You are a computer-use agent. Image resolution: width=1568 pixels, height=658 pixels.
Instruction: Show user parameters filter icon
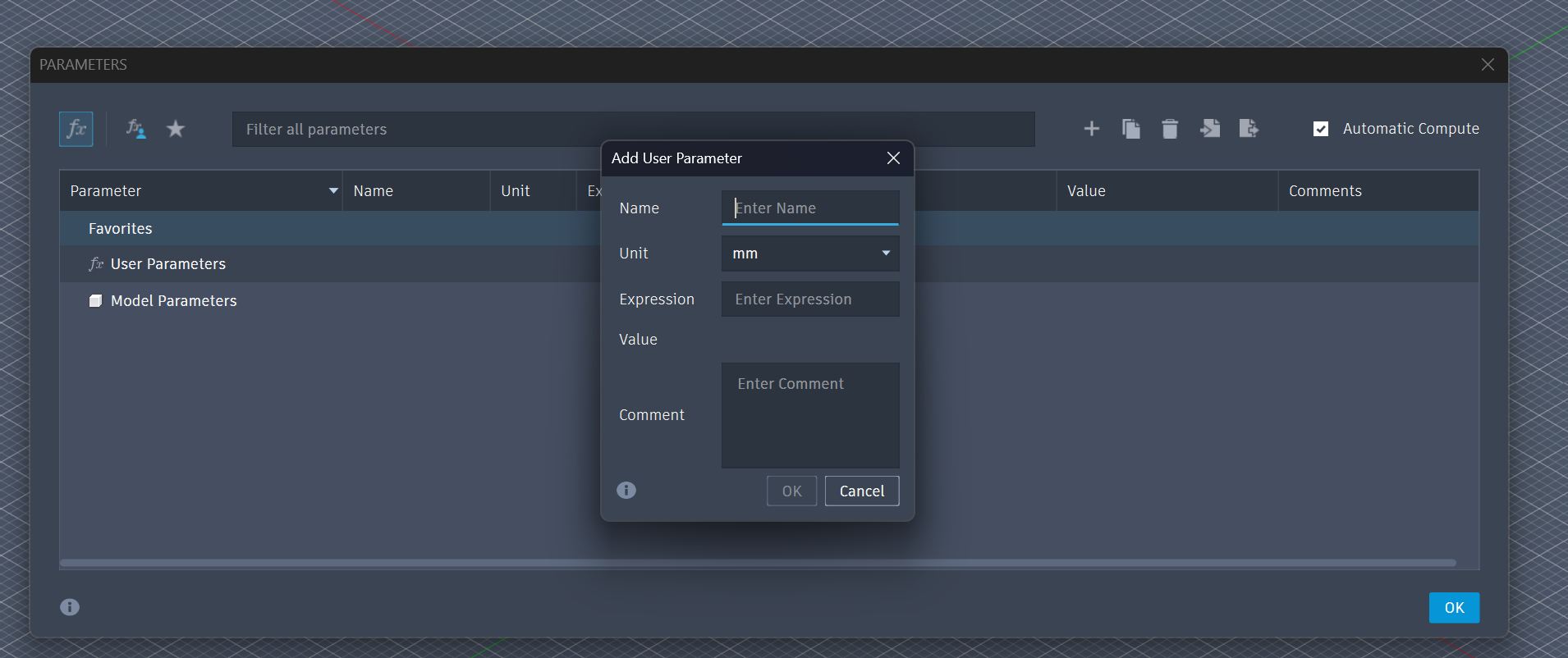[x=135, y=129]
